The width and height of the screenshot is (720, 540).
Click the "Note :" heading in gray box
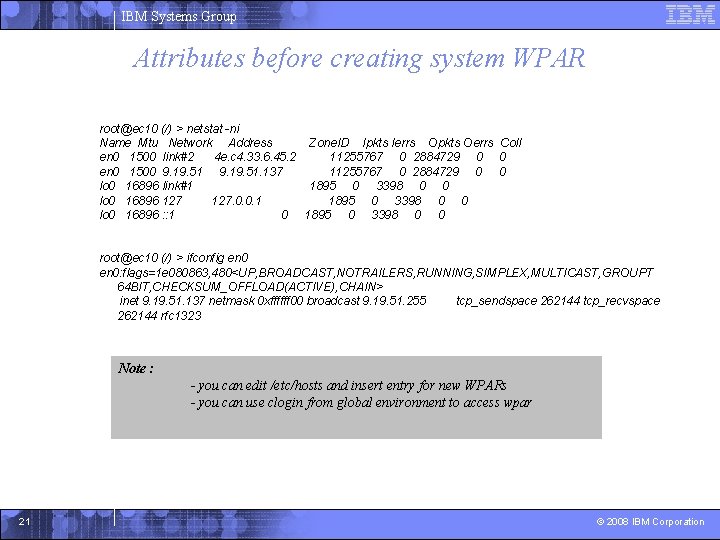(x=135, y=368)
